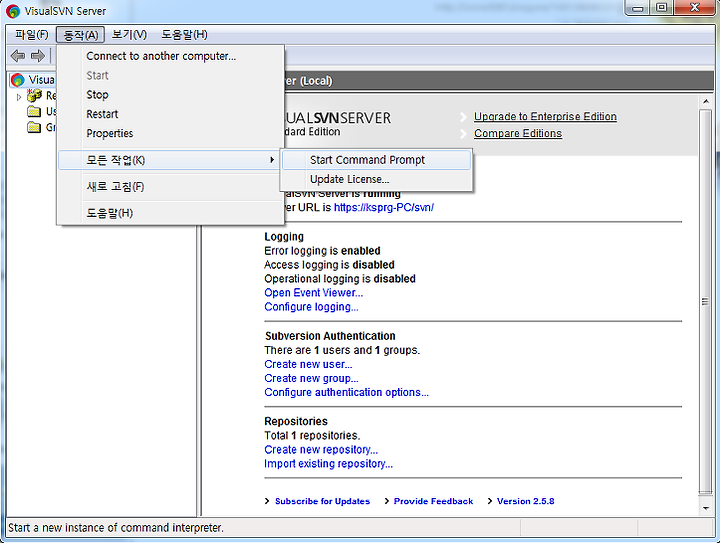Image resolution: width=720 pixels, height=543 pixels.
Task: Open Upgrade to Enterprise Edition link
Action: click(x=546, y=117)
